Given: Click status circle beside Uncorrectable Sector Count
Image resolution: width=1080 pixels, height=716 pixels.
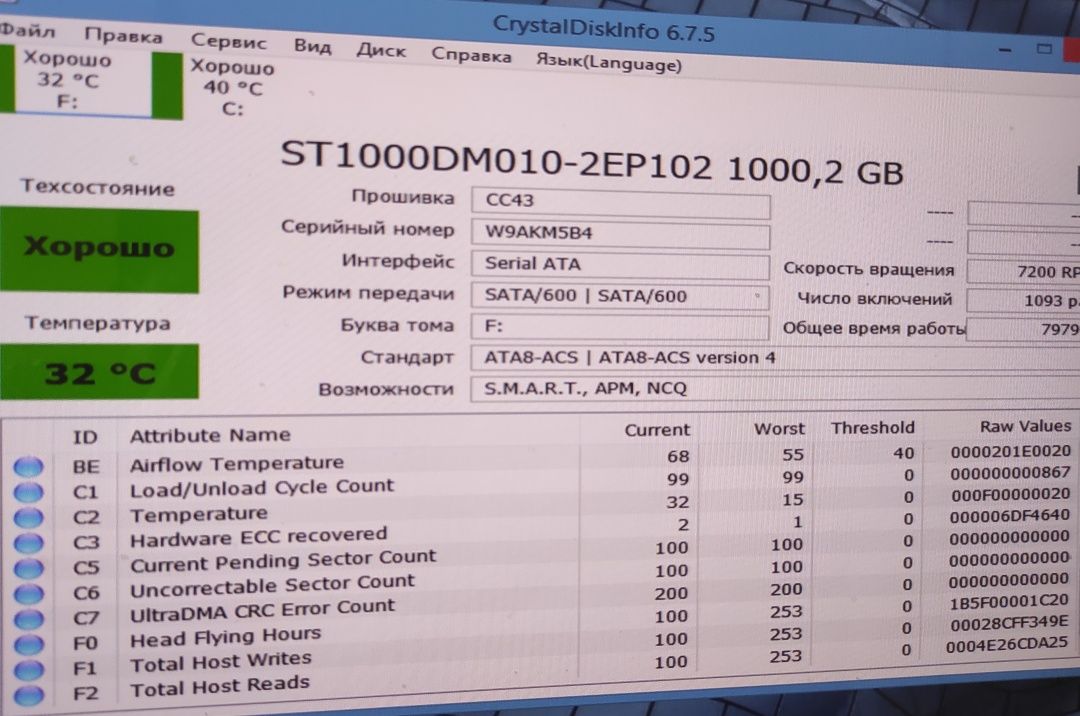Looking at the screenshot, I should [28, 593].
